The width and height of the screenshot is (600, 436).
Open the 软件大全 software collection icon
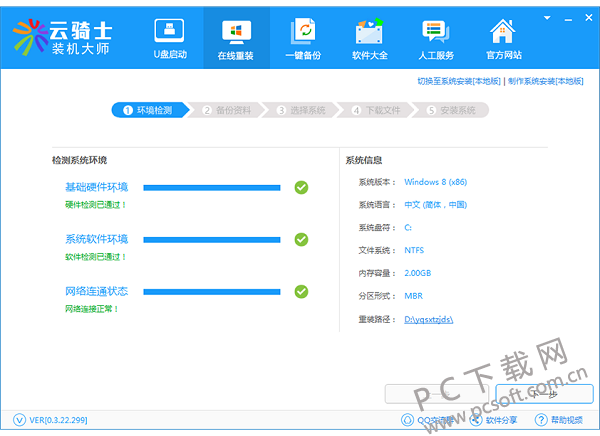pyautogui.click(x=369, y=31)
